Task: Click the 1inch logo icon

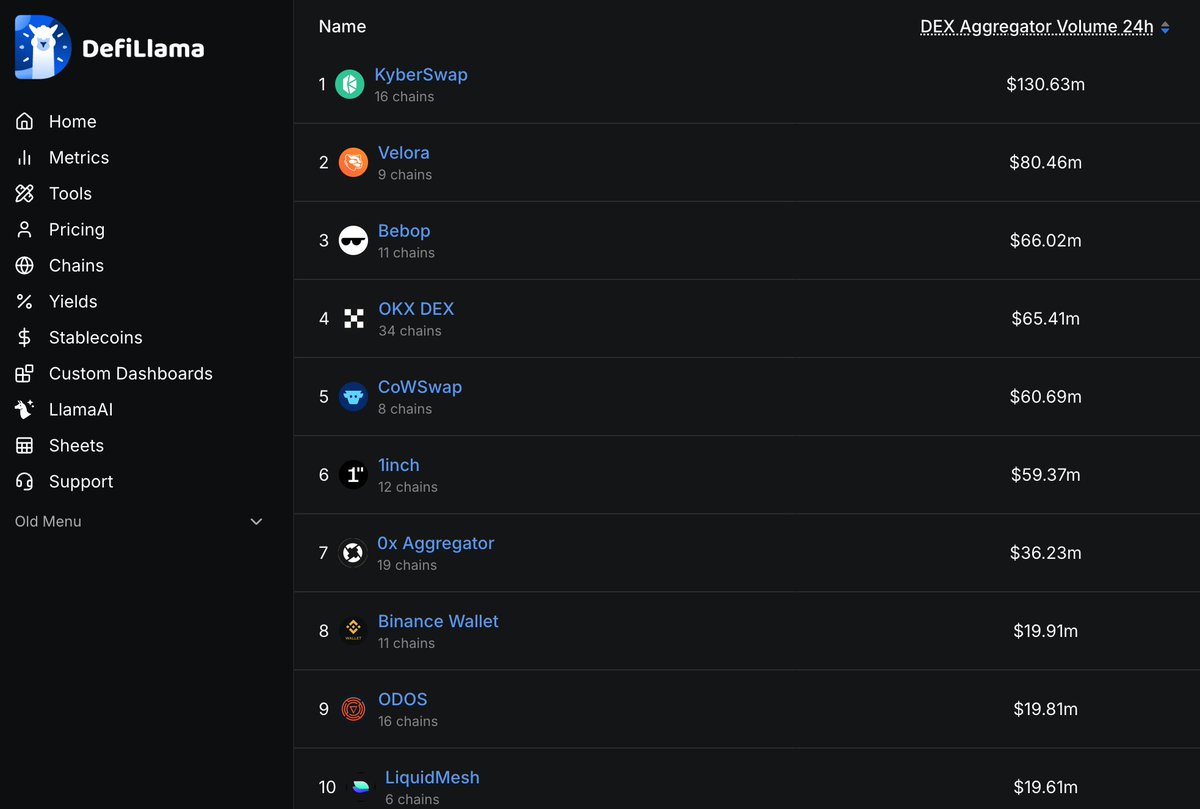Action: click(x=353, y=474)
